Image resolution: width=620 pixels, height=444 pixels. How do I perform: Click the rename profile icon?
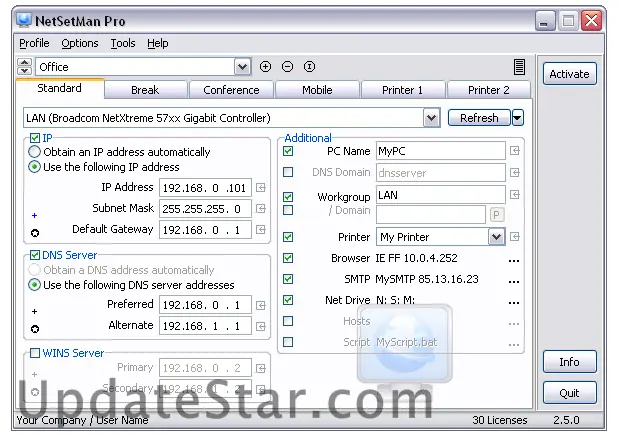309,66
